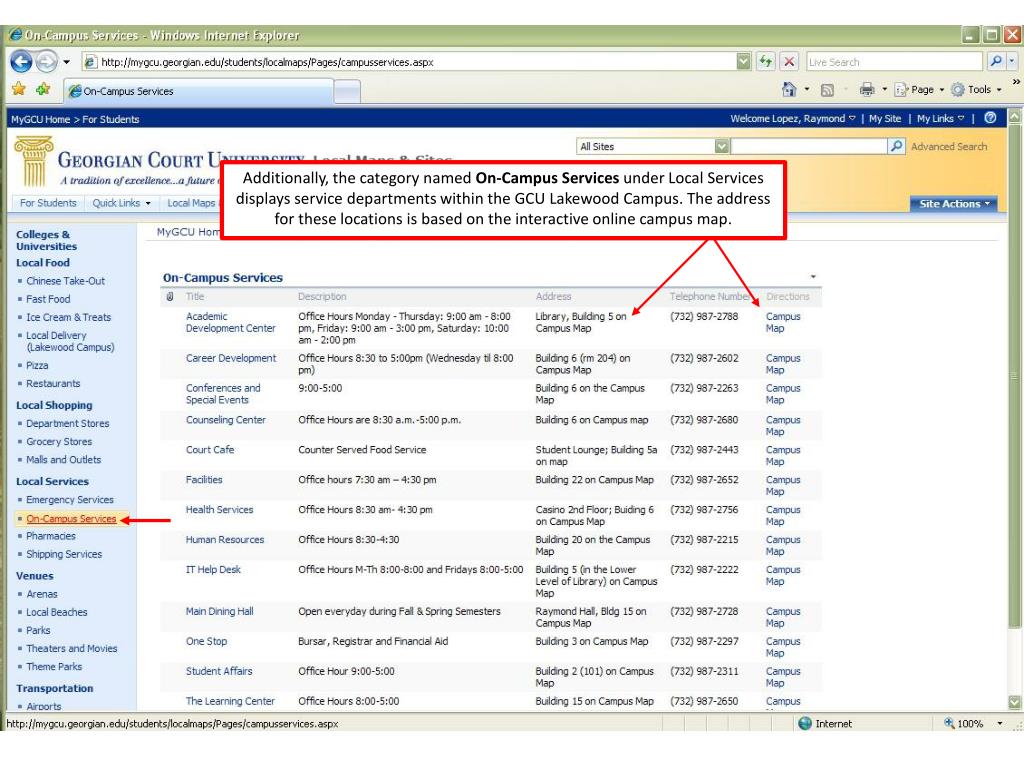Click the browser Back arrow button
Image resolution: width=1024 pixels, height=768 pixels.
point(21,62)
